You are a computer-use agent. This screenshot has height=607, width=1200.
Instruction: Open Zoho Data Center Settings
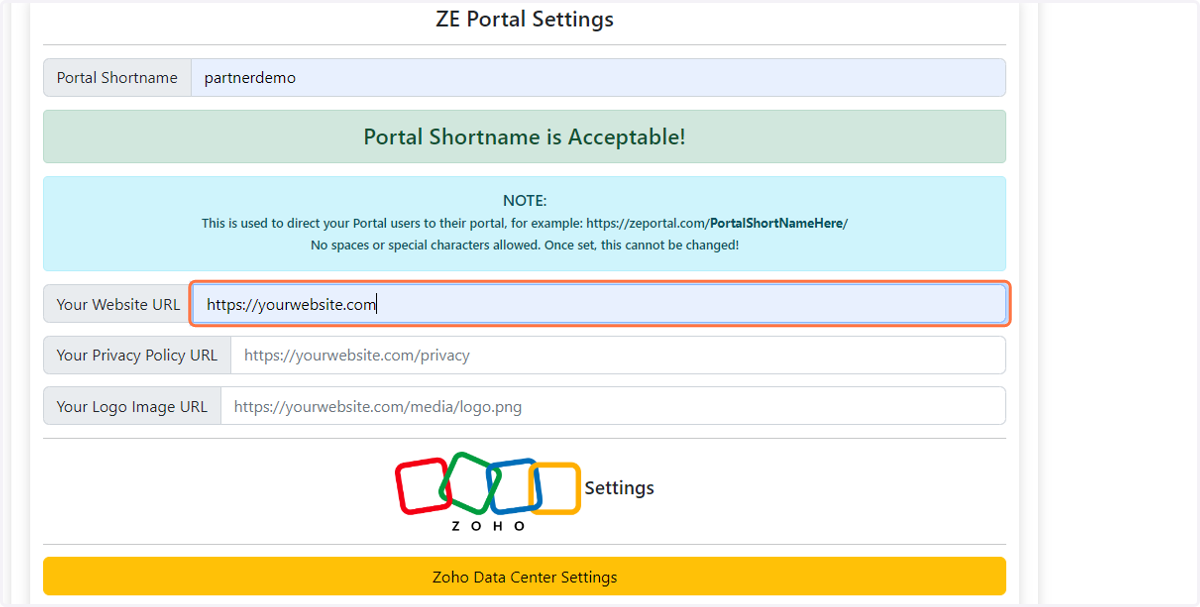click(524, 577)
